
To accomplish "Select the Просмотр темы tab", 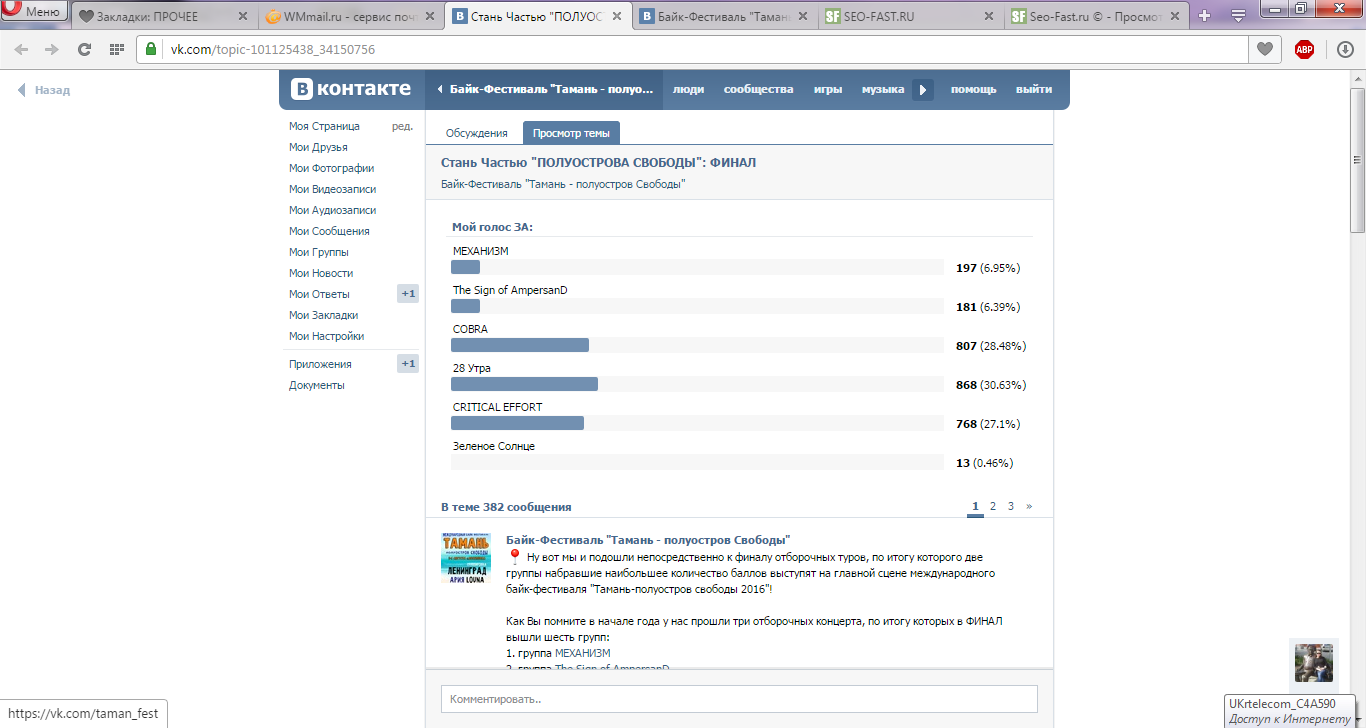I will coord(571,133).
